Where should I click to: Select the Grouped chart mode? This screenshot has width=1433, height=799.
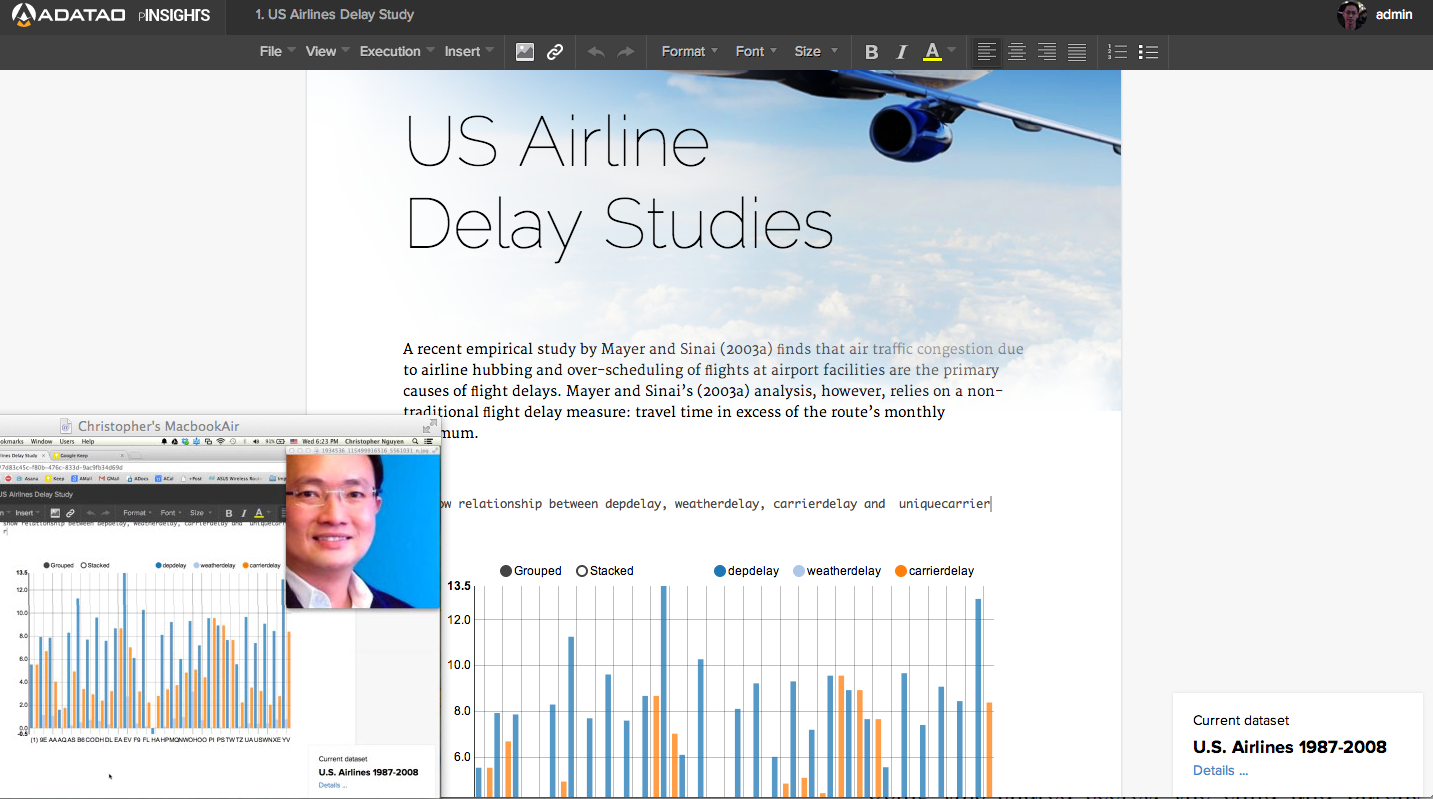coord(530,571)
